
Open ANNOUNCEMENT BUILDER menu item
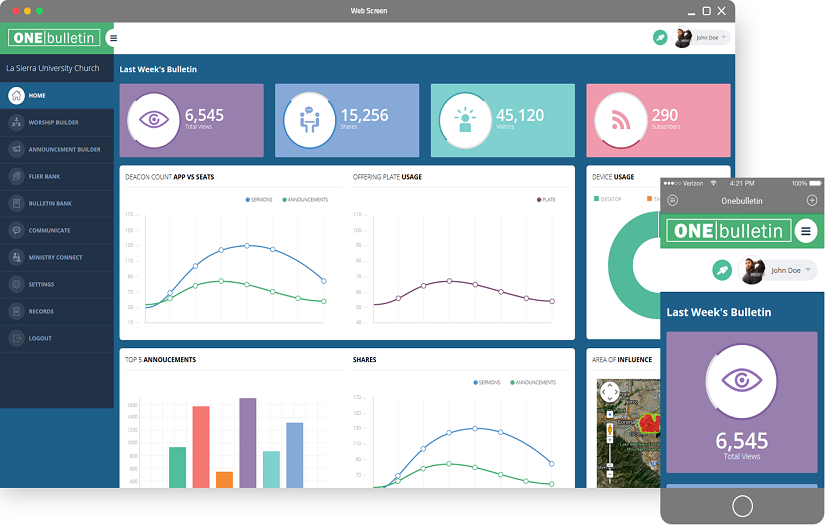pos(64,149)
